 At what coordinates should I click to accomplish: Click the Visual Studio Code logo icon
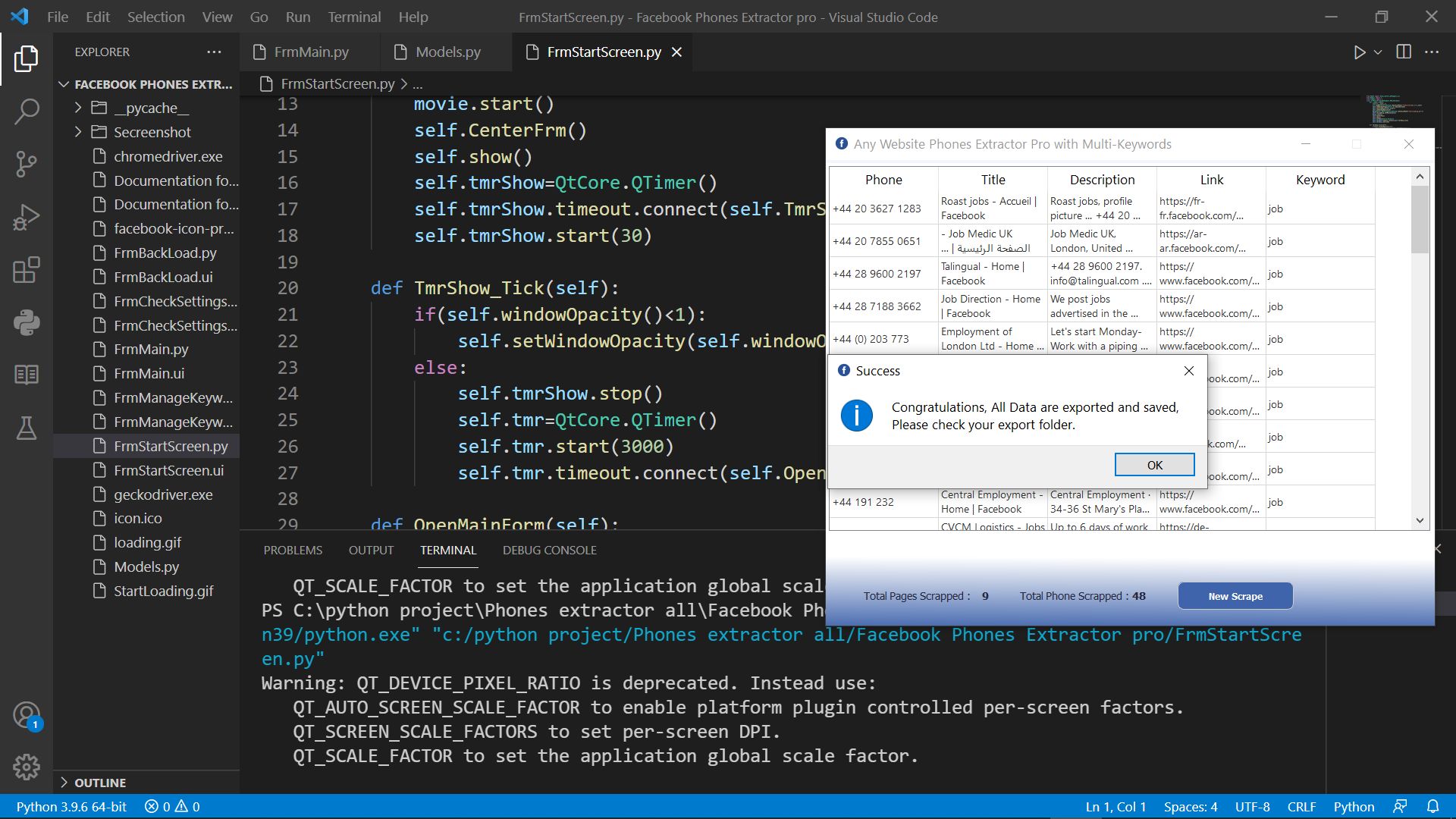[x=20, y=17]
